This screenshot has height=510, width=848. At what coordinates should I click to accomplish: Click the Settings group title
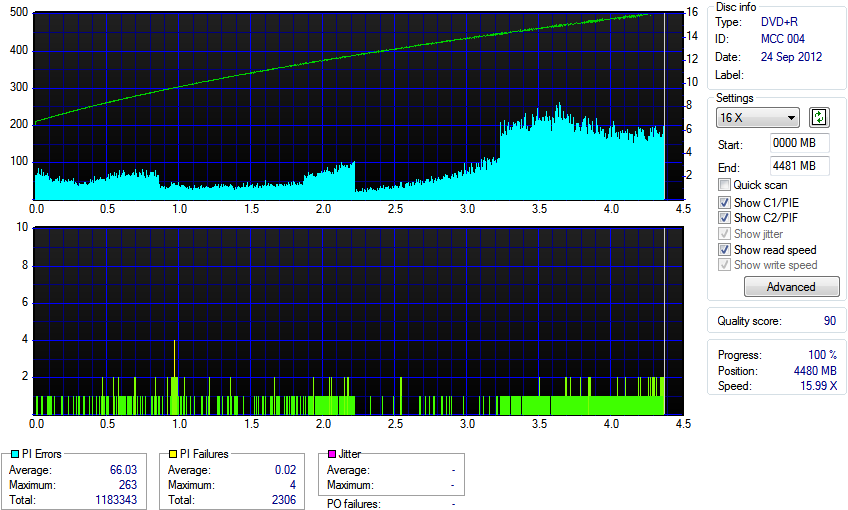734,98
